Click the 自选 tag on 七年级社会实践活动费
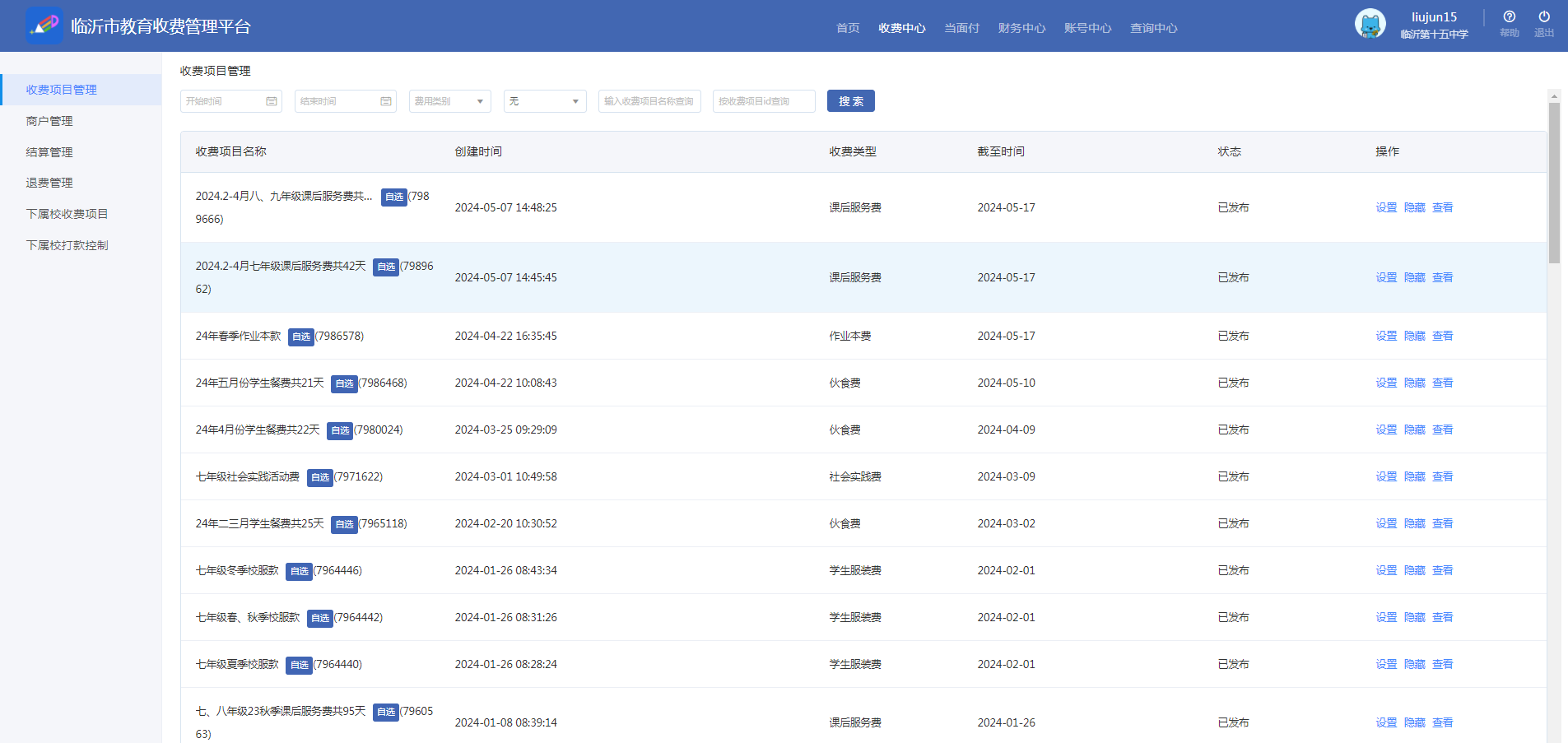The height and width of the screenshot is (743, 1568). [320, 477]
